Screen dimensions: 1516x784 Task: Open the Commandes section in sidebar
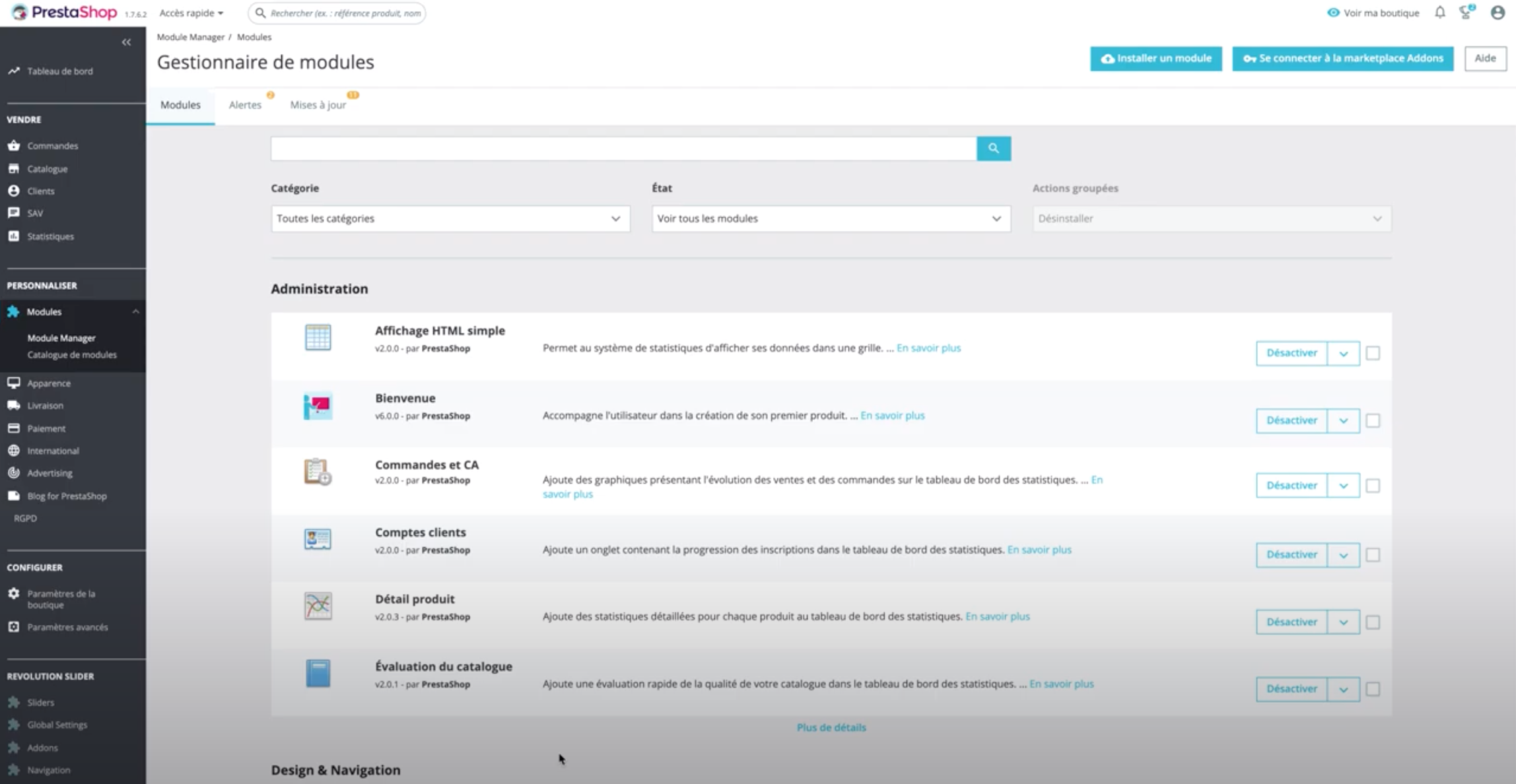53,145
